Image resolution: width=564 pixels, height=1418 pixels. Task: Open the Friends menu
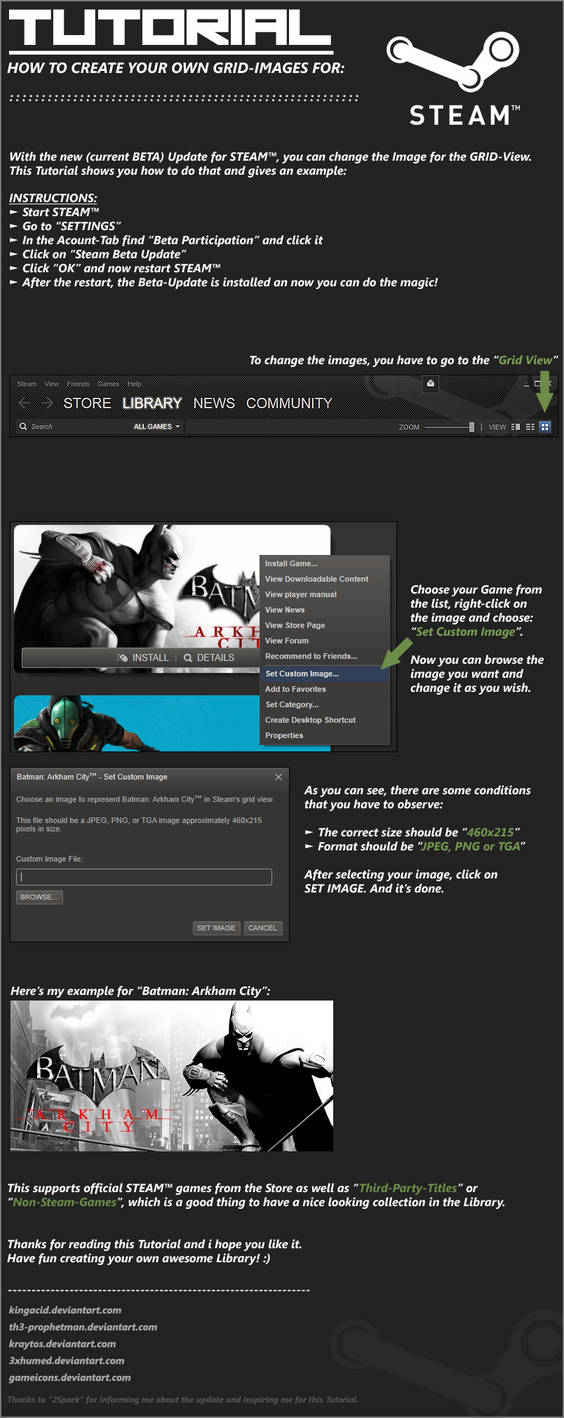[x=78, y=383]
